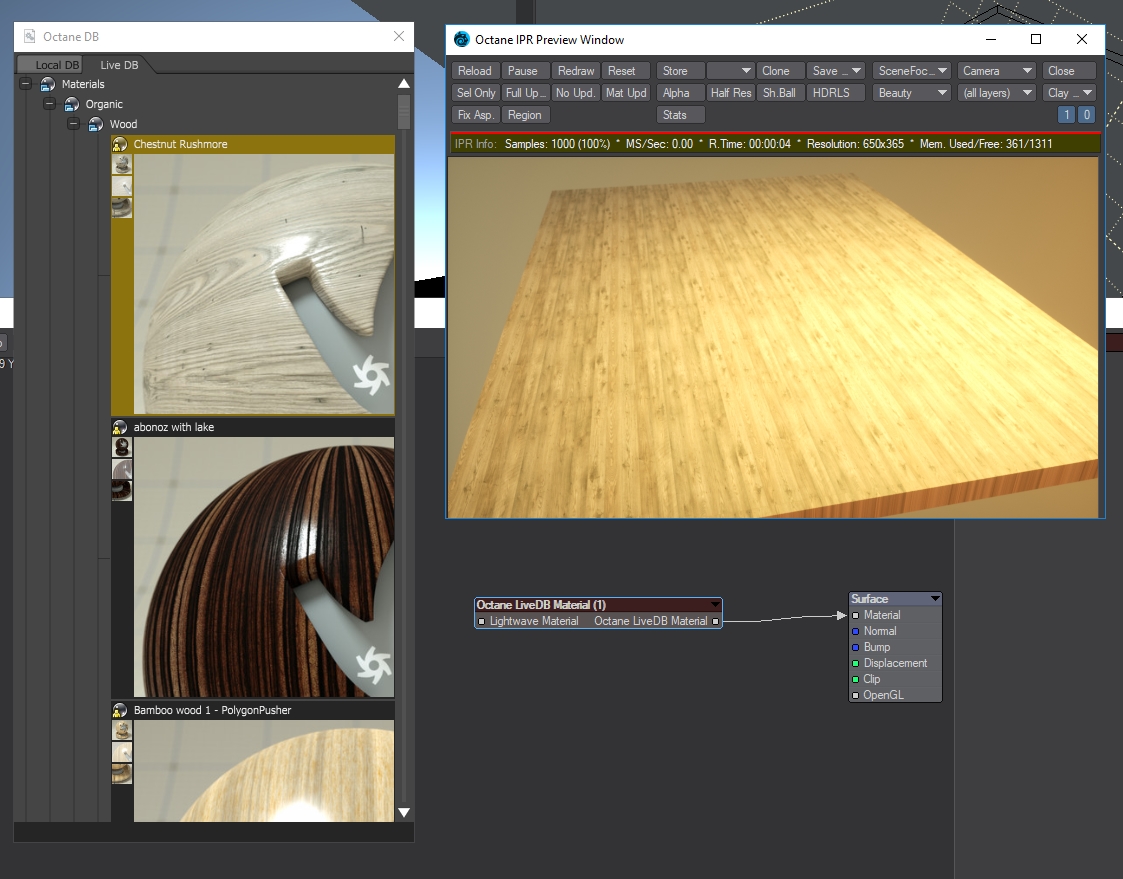Click the abonoz with lake material icon
The width and height of the screenshot is (1123, 879).
(x=120, y=427)
